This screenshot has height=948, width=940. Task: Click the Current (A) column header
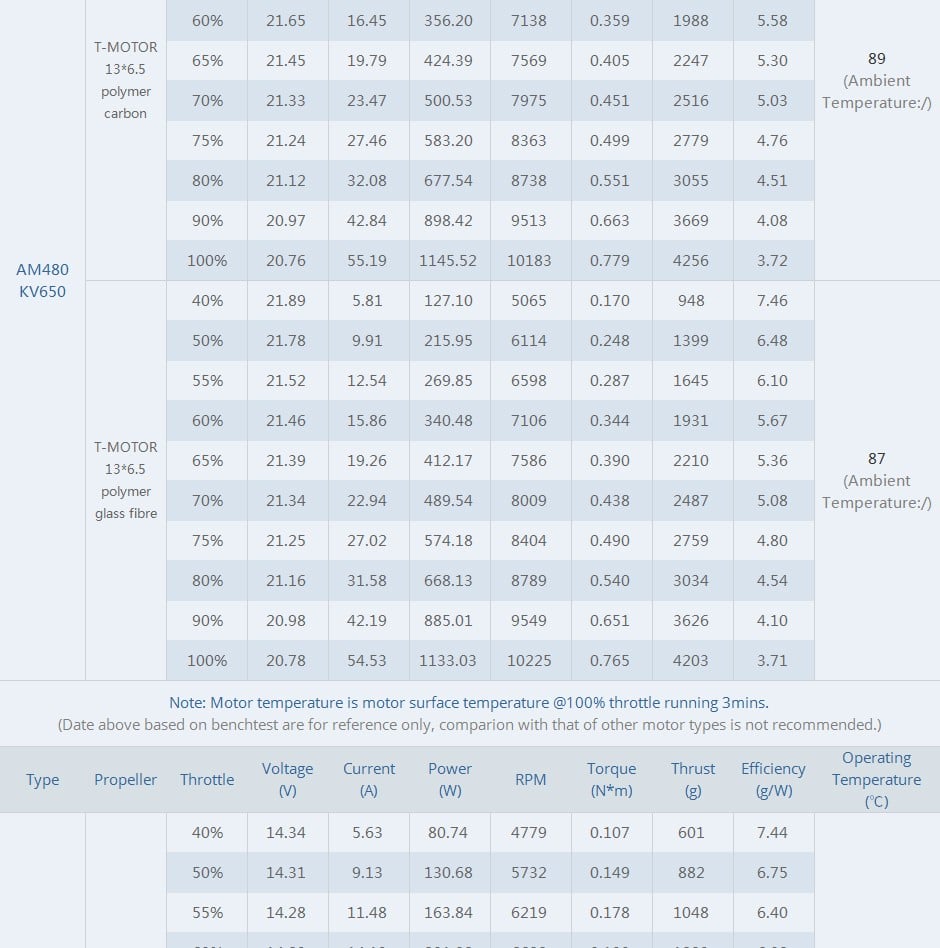point(369,779)
